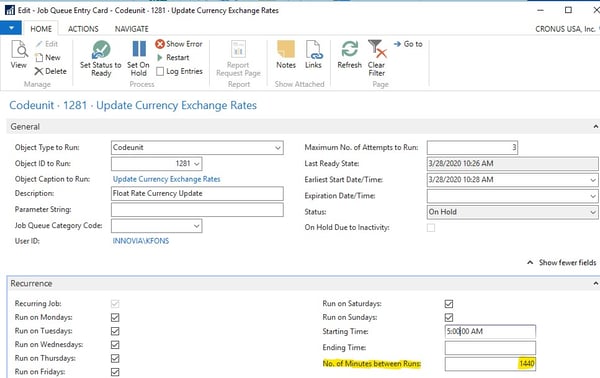The height and width of the screenshot is (378, 600).
Task: Delete the current job queue entry
Action: (50, 71)
